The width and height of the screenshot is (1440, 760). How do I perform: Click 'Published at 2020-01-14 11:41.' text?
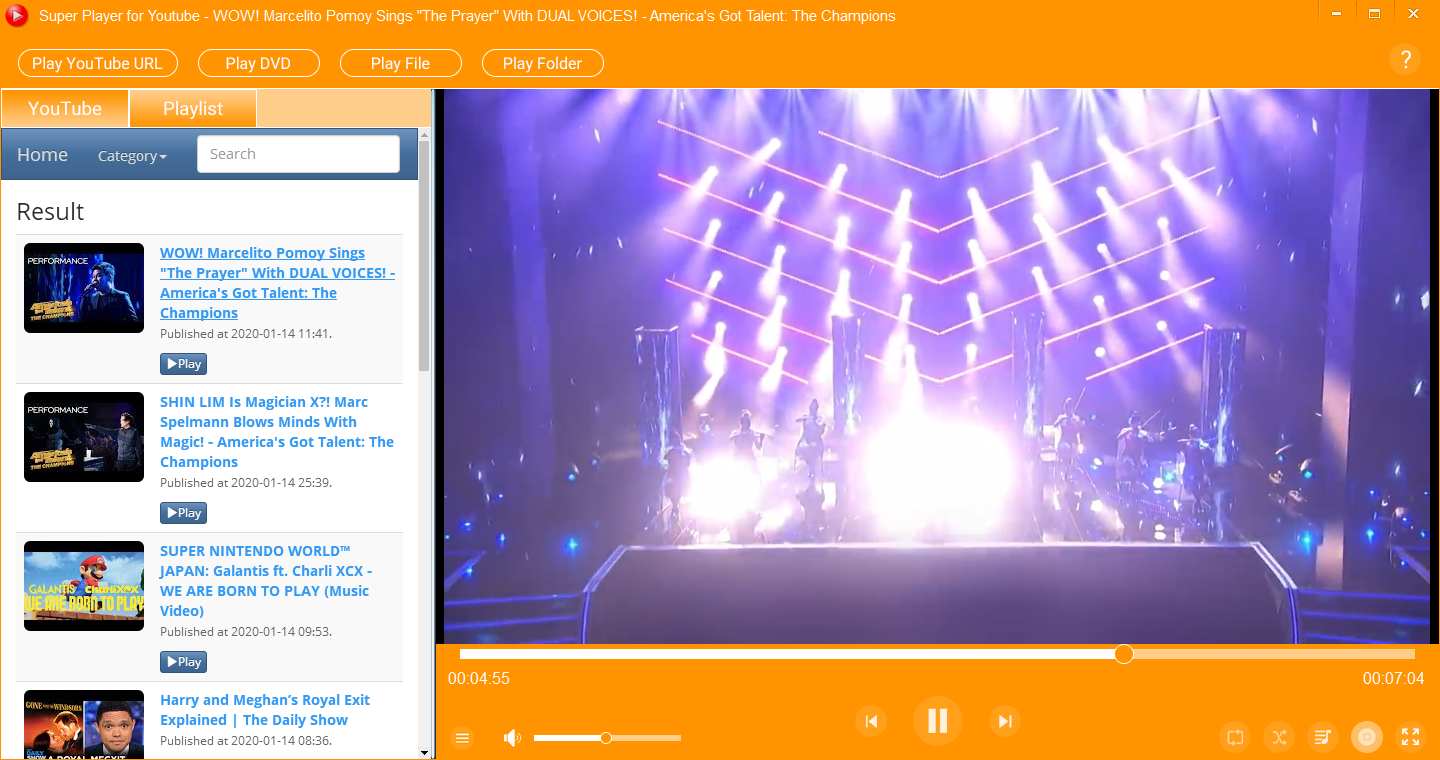click(x=246, y=333)
